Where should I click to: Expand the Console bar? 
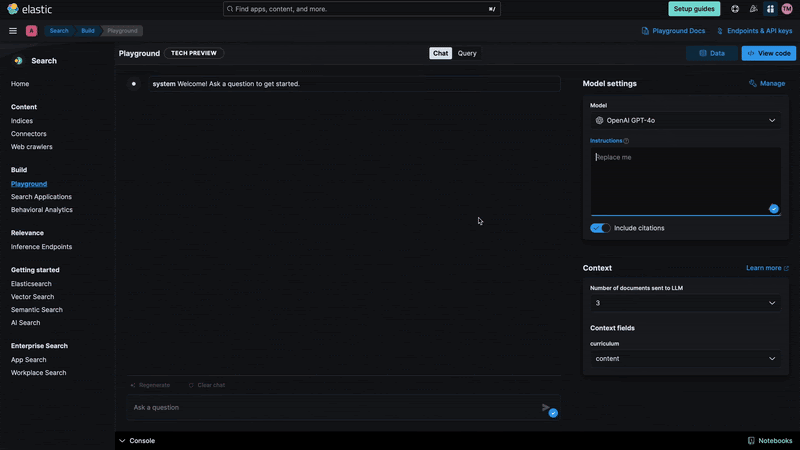pos(137,440)
